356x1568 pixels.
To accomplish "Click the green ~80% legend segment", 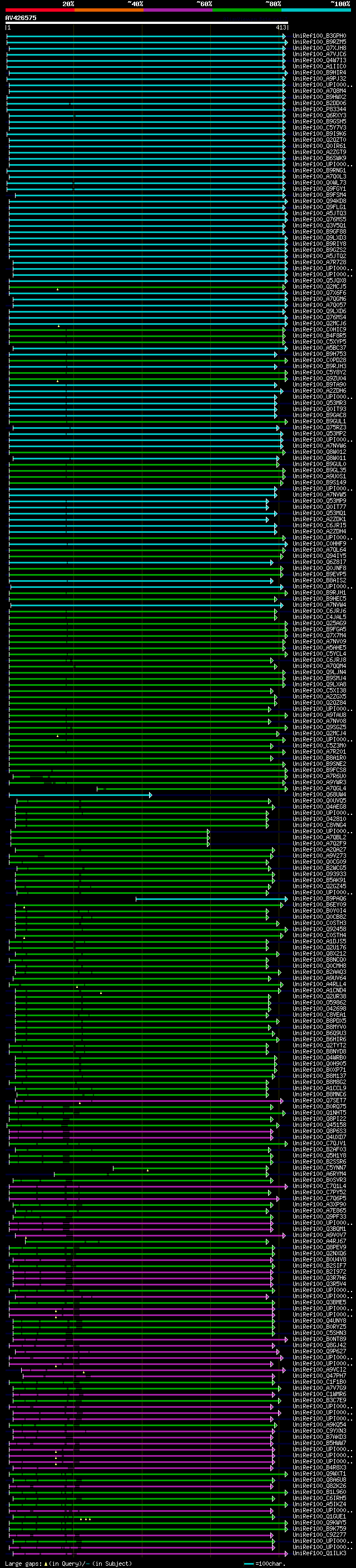I will 246,11.
